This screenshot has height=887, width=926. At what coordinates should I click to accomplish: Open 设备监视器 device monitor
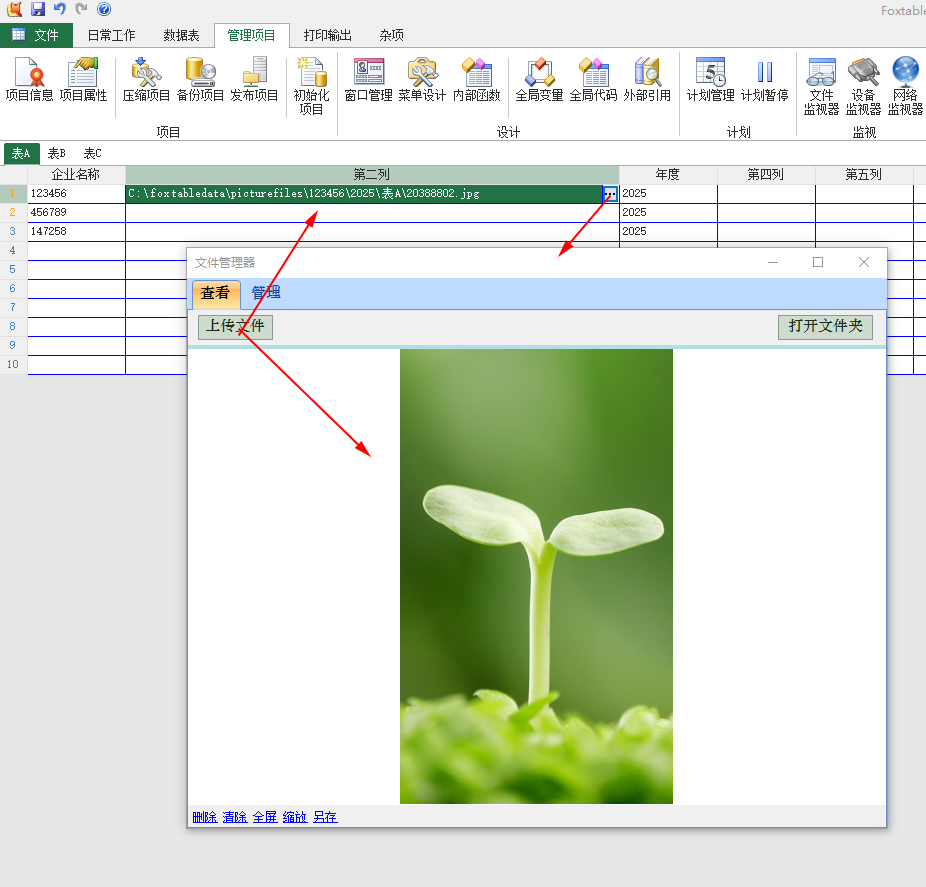pos(863,86)
